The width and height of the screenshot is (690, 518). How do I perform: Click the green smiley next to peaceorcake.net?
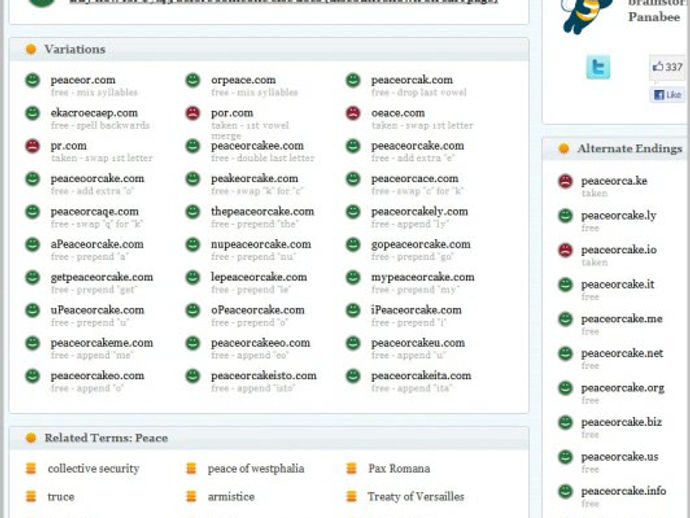point(565,354)
